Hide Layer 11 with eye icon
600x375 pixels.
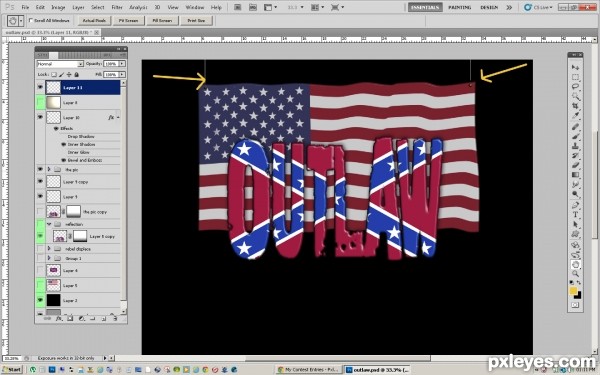pyautogui.click(x=40, y=87)
